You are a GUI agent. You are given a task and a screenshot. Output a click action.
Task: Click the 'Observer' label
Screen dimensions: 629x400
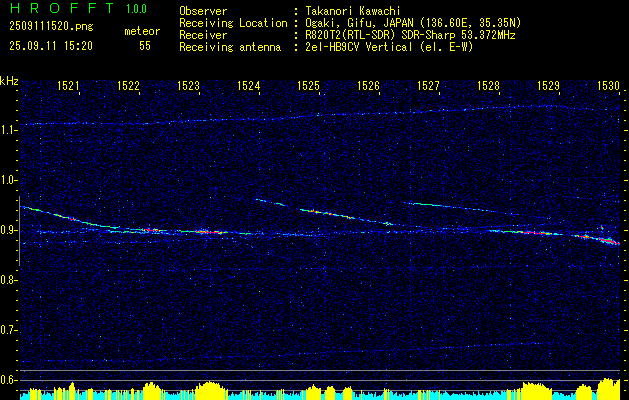tap(203, 11)
